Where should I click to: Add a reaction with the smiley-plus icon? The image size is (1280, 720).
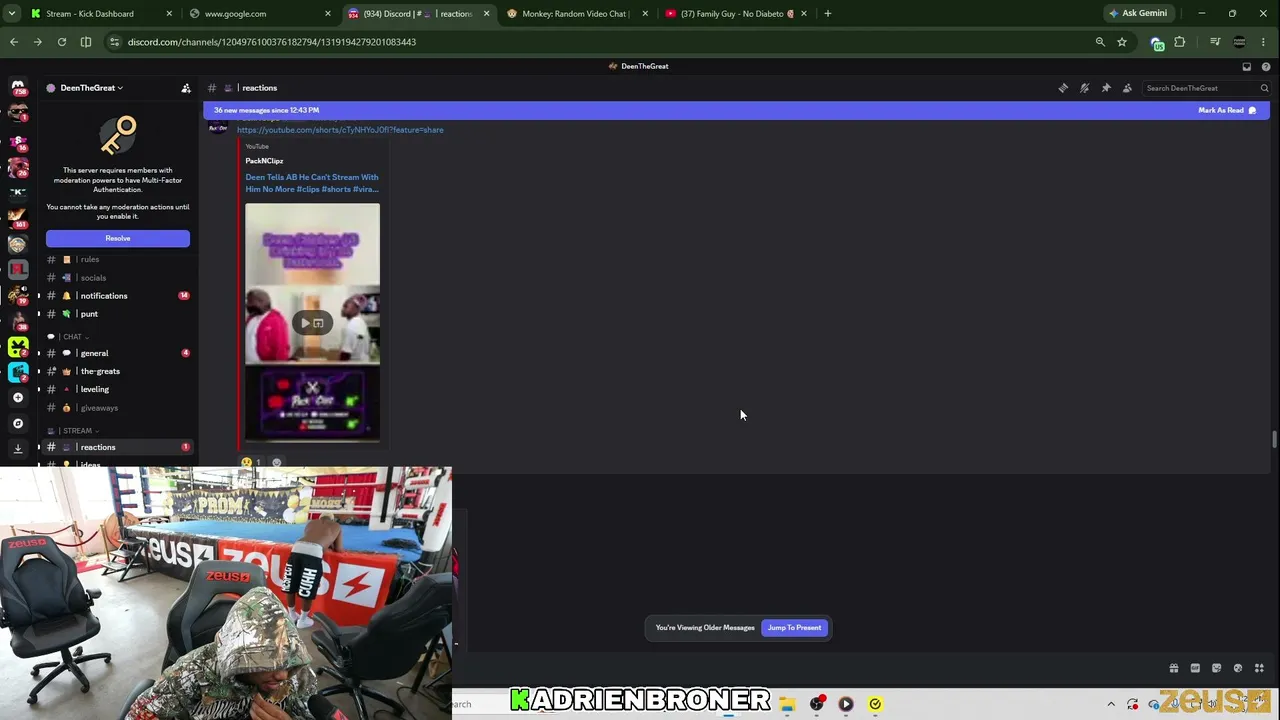[277, 462]
